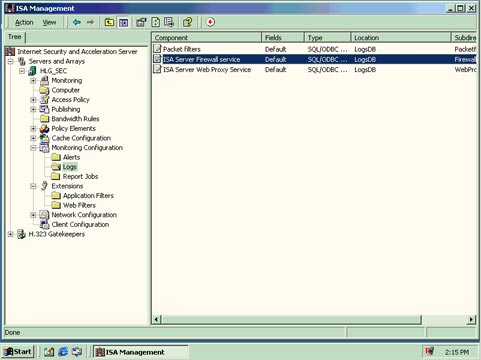Click the Policy Elements colored icon
Viewport: 481px width, 360px height.
pyautogui.click(x=44, y=129)
